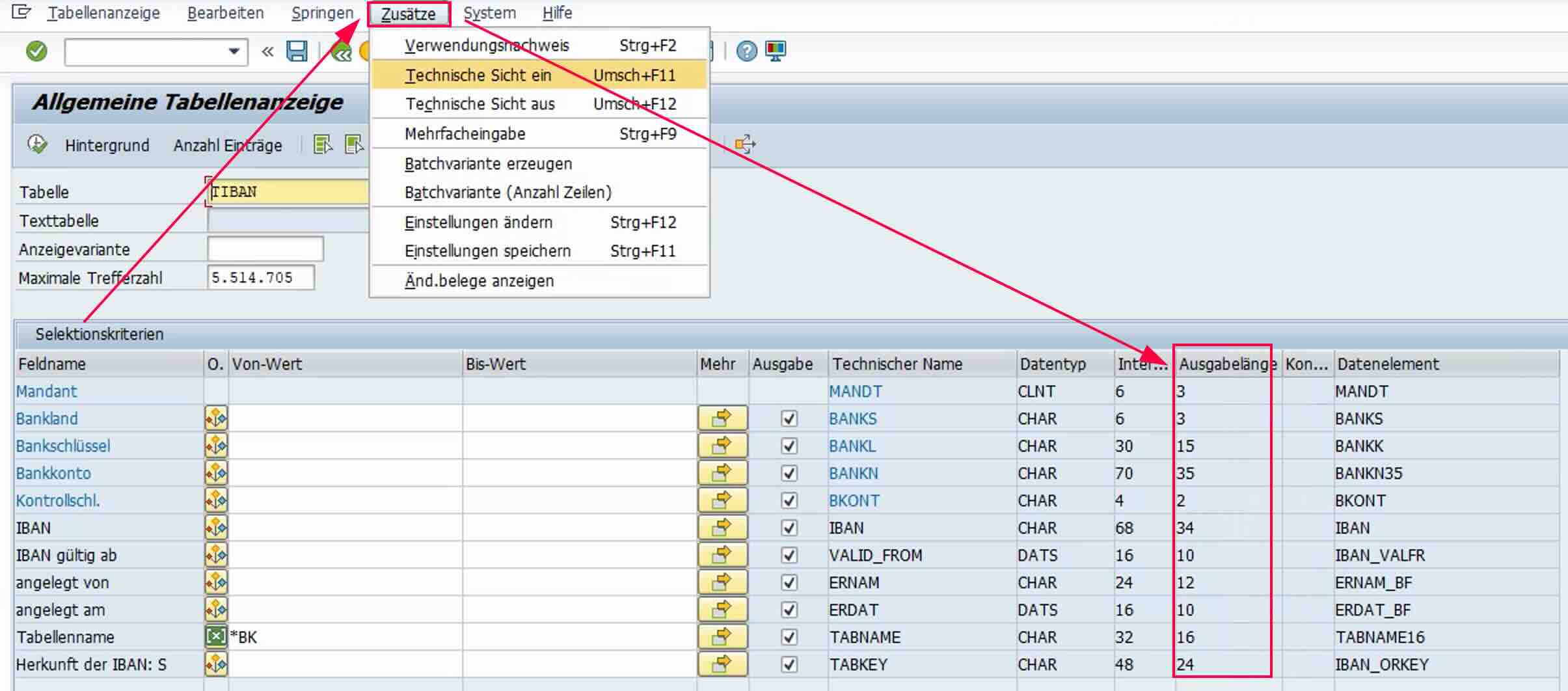Click the orange export icon in application toolbar
This screenshot has height=691, width=1568.
[x=745, y=144]
